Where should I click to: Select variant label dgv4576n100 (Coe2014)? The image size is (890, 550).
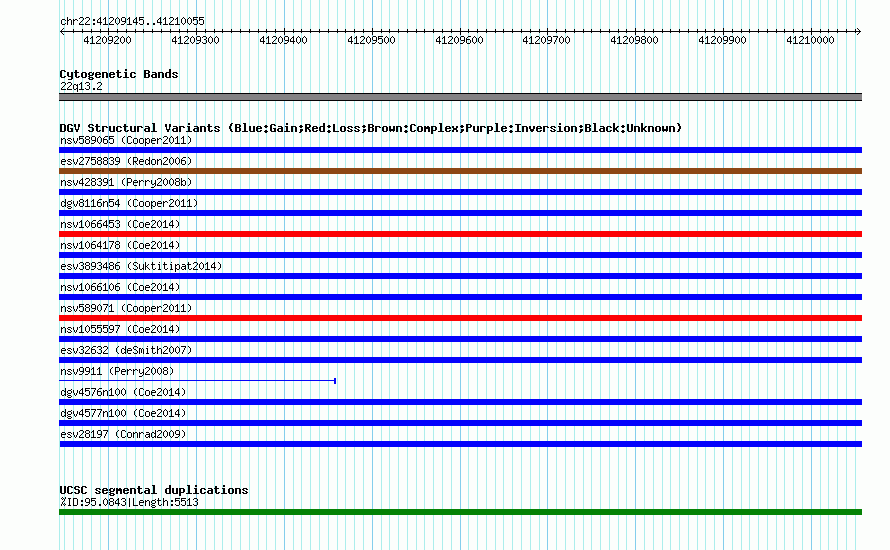coord(123,392)
